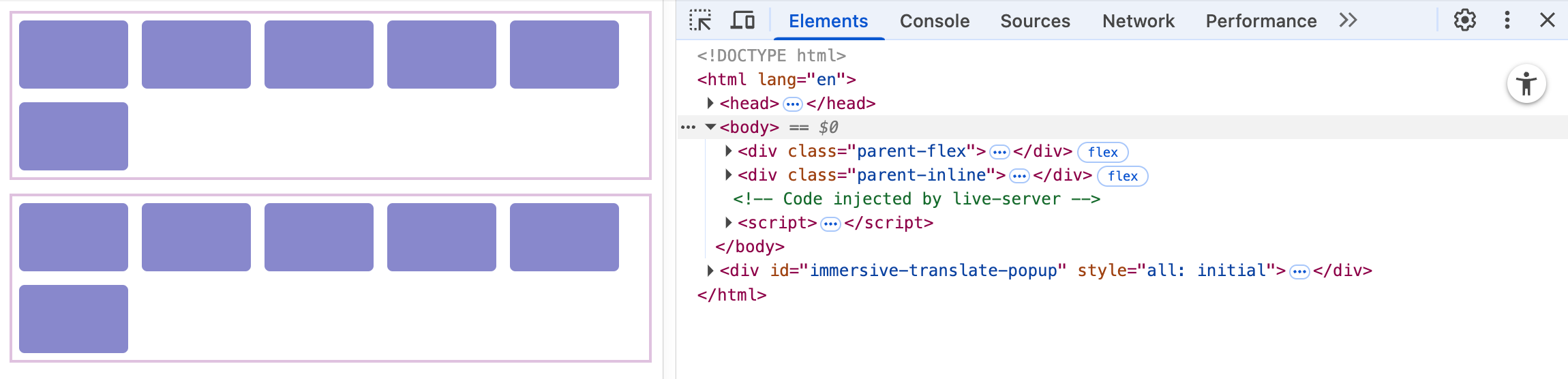Expand the head element node
1568x379 pixels.
(x=710, y=103)
